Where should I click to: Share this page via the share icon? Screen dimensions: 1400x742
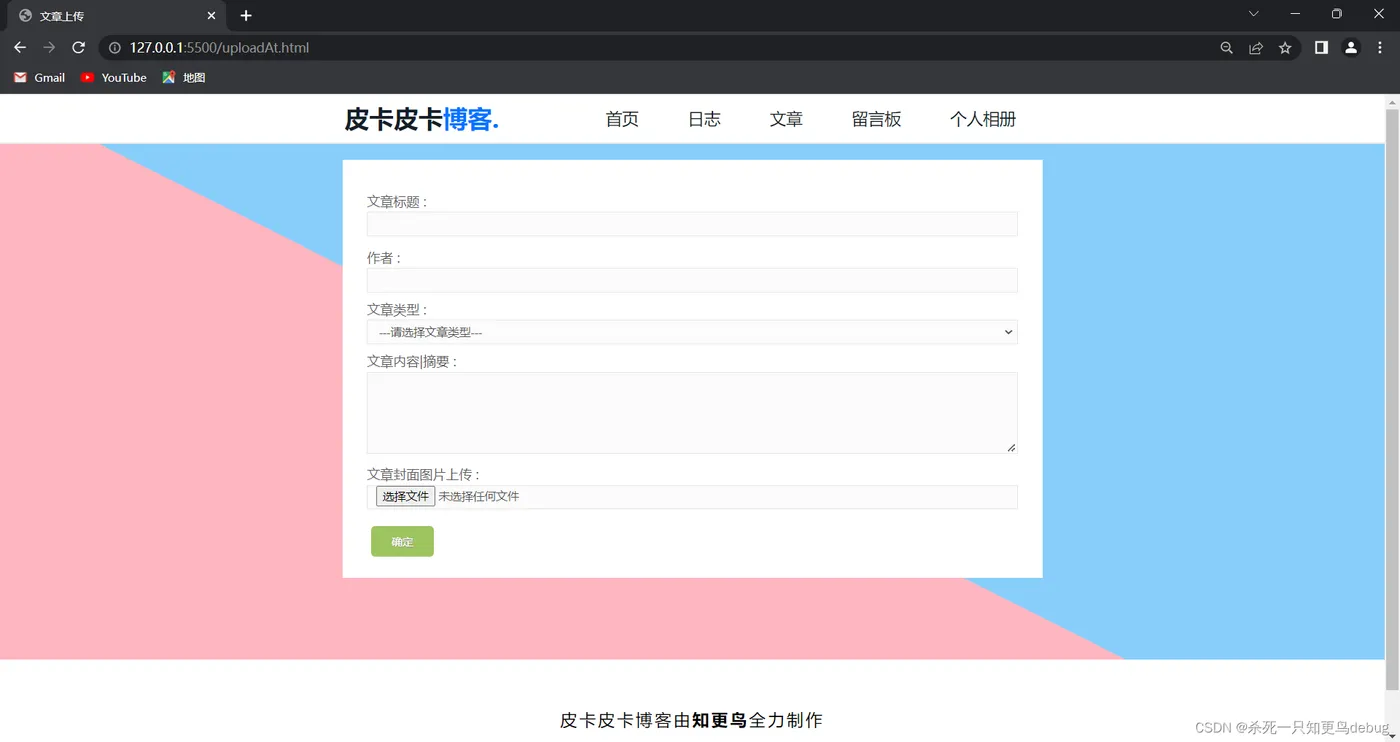point(1256,48)
